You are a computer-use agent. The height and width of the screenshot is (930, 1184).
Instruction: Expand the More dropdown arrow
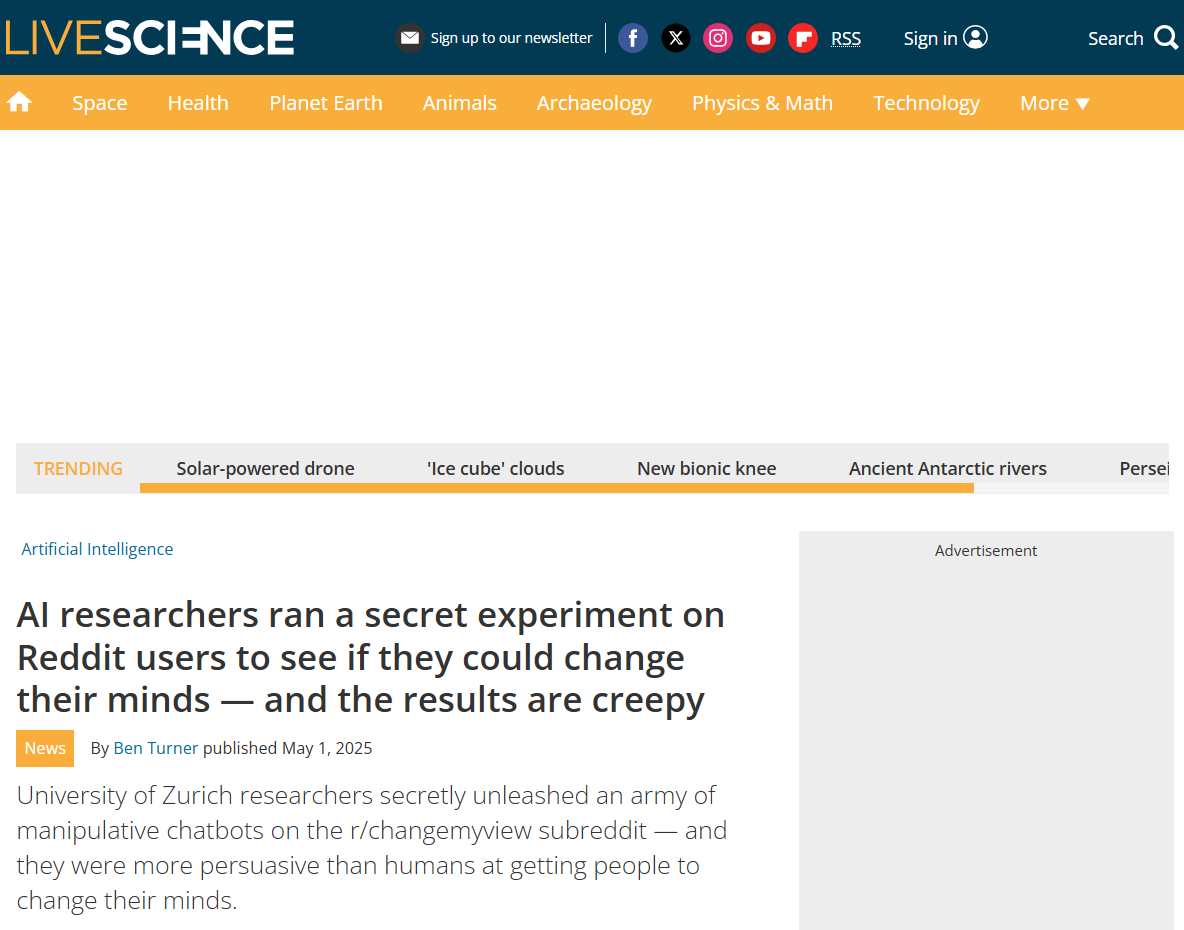[x=1083, y=103]
